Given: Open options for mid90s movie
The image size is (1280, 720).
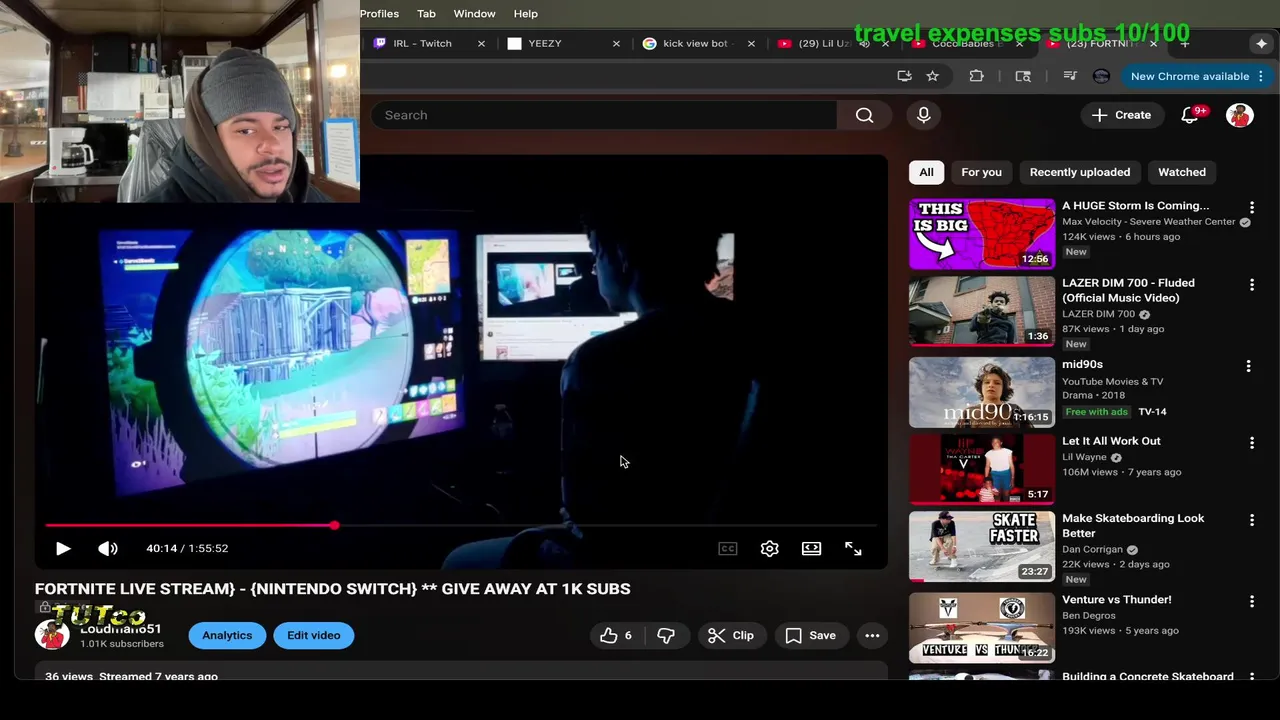Looking at the screenshot, I should pos(1248,366).
